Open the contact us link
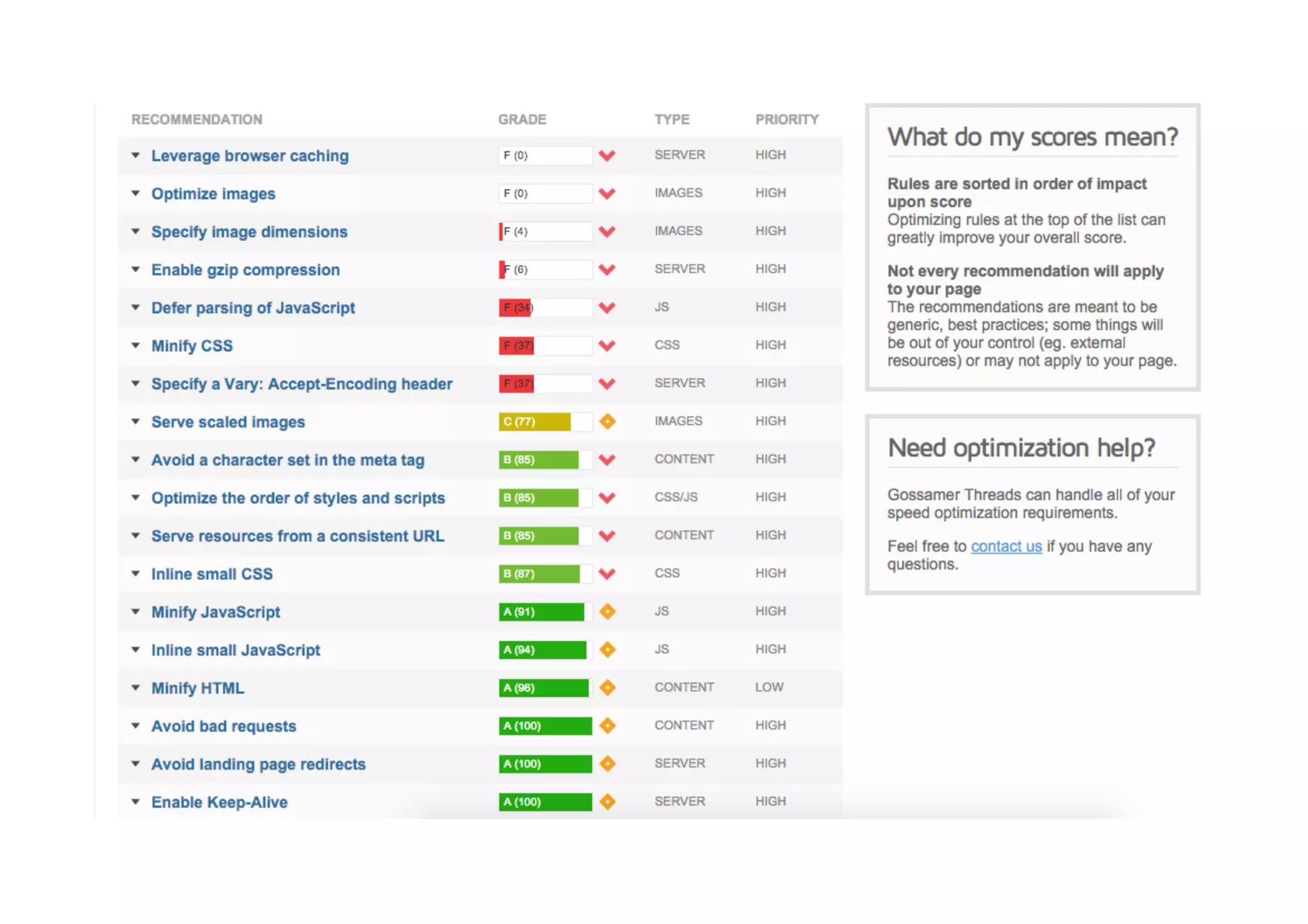1308x924 pixels. 1006,547
